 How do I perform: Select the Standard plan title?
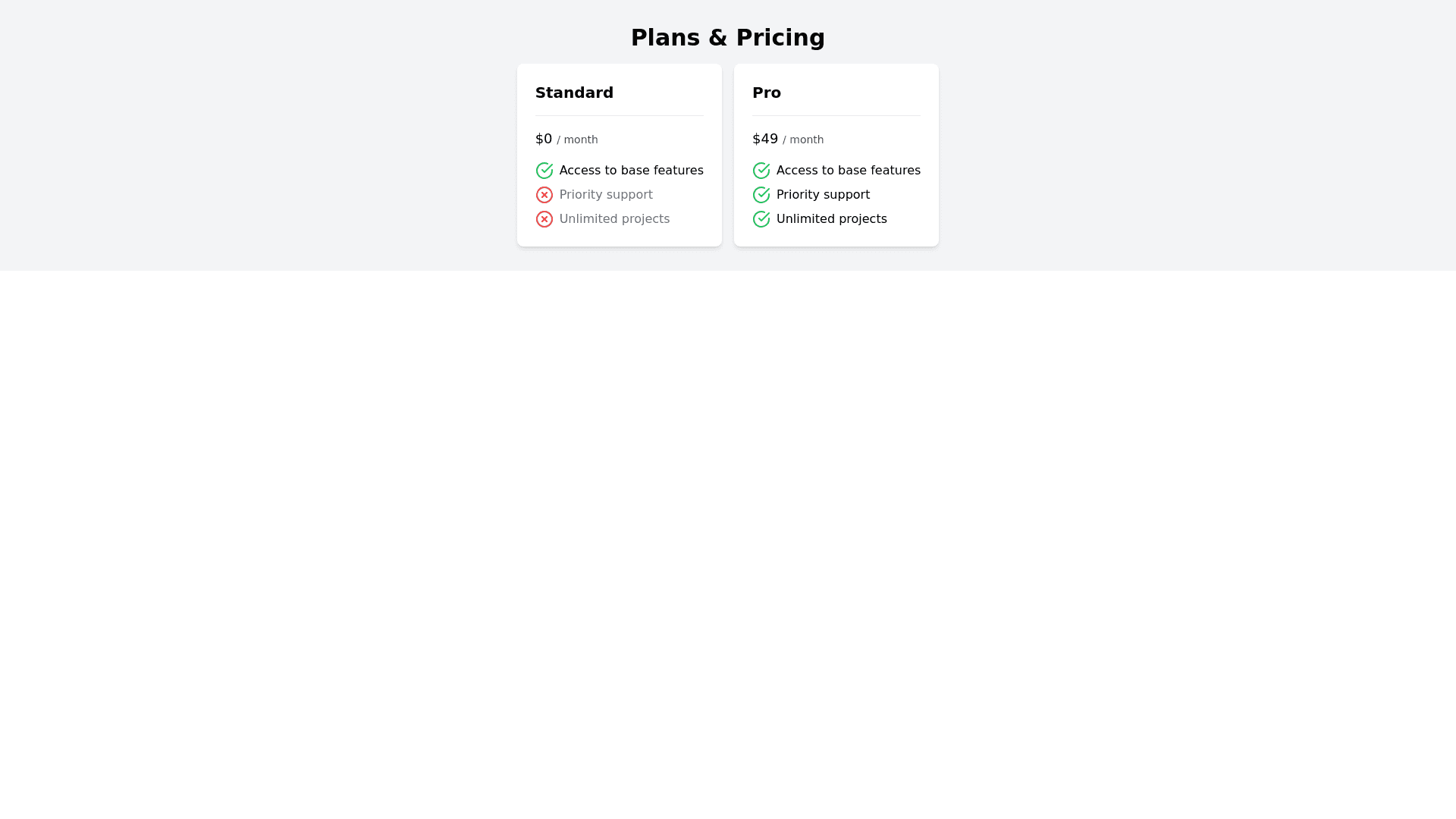click(x=574, y=93)
